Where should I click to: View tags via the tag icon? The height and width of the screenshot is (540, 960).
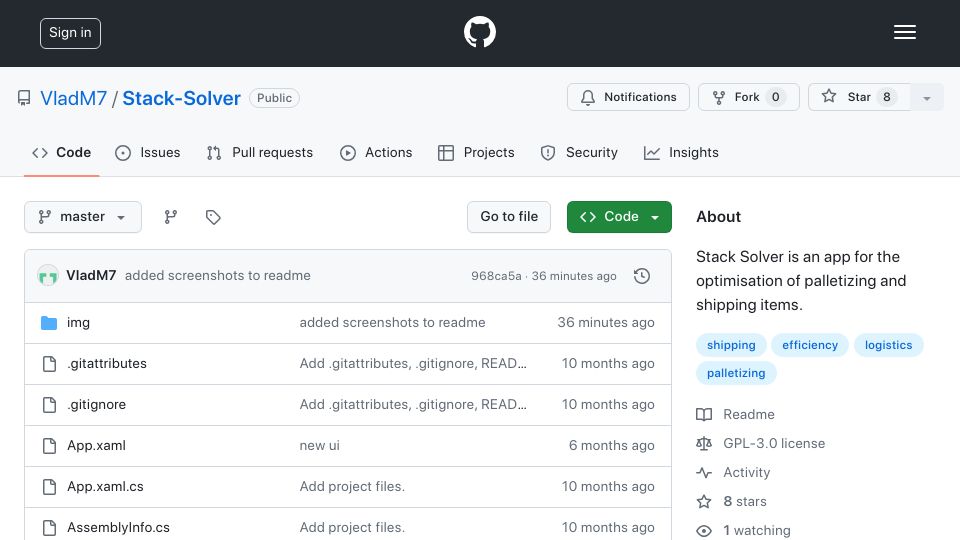coord(213,217)
